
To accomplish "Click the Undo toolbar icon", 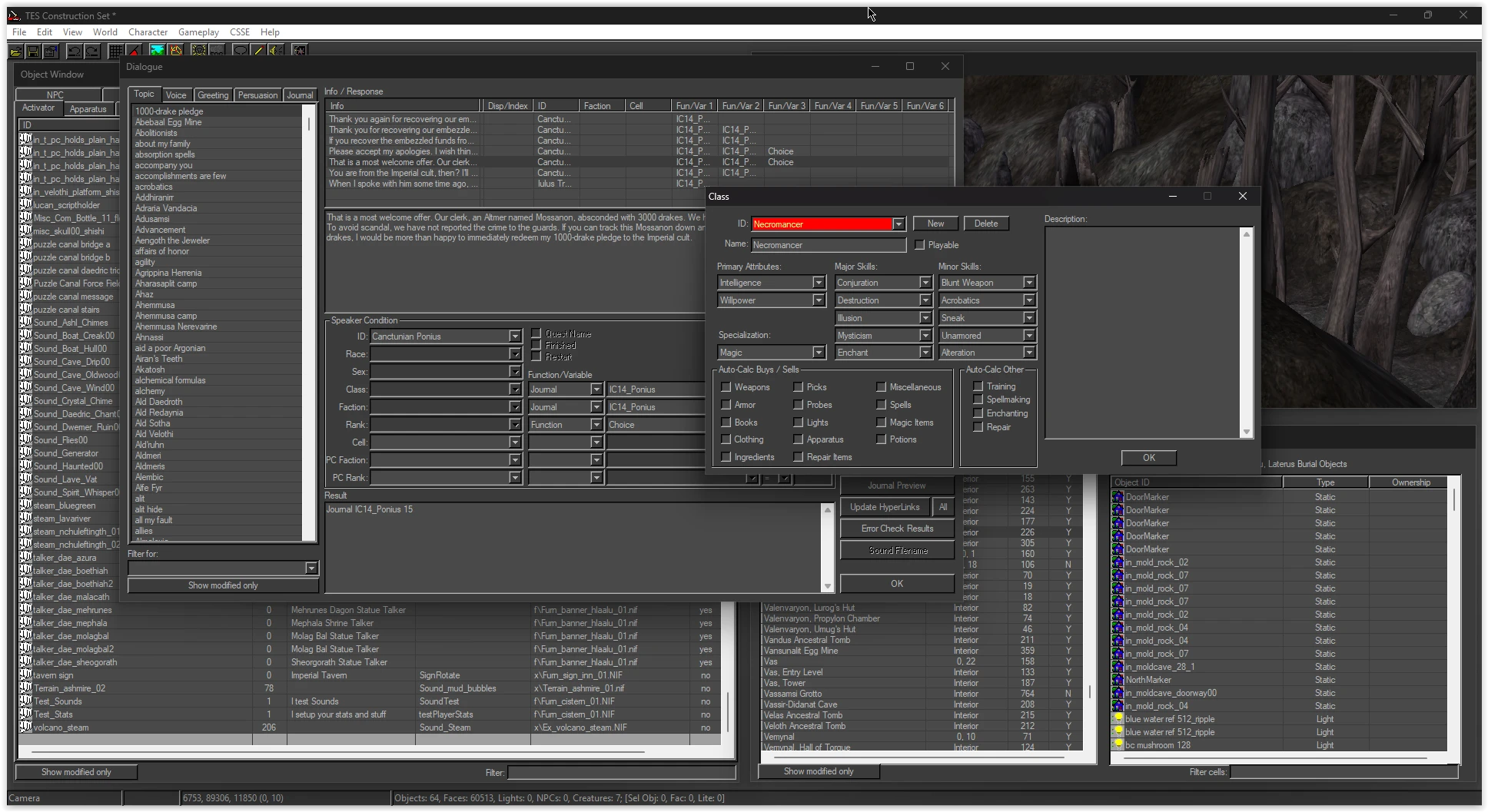I will point(75,51).
